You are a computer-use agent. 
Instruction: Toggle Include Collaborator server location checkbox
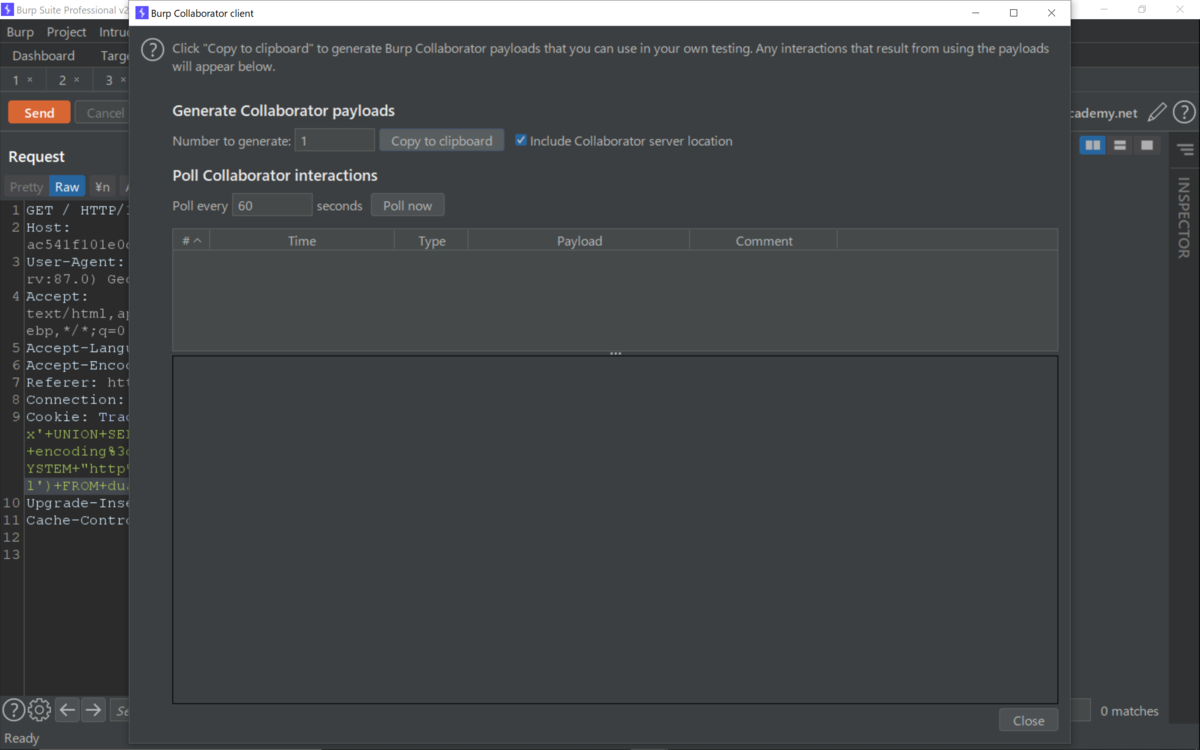[x=521, y=141]
